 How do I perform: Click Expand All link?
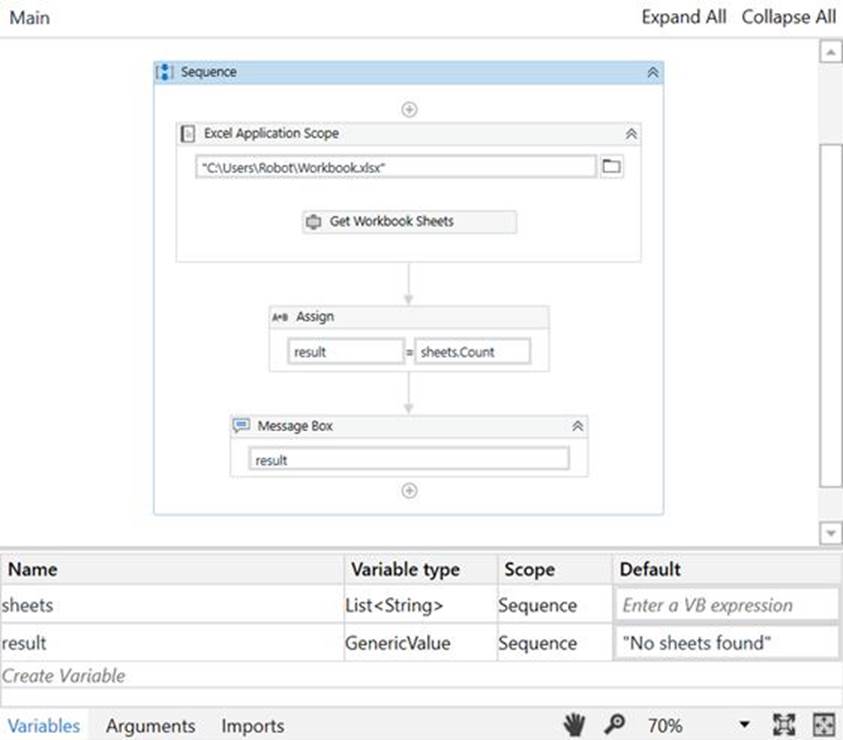[x=684, y=17]
